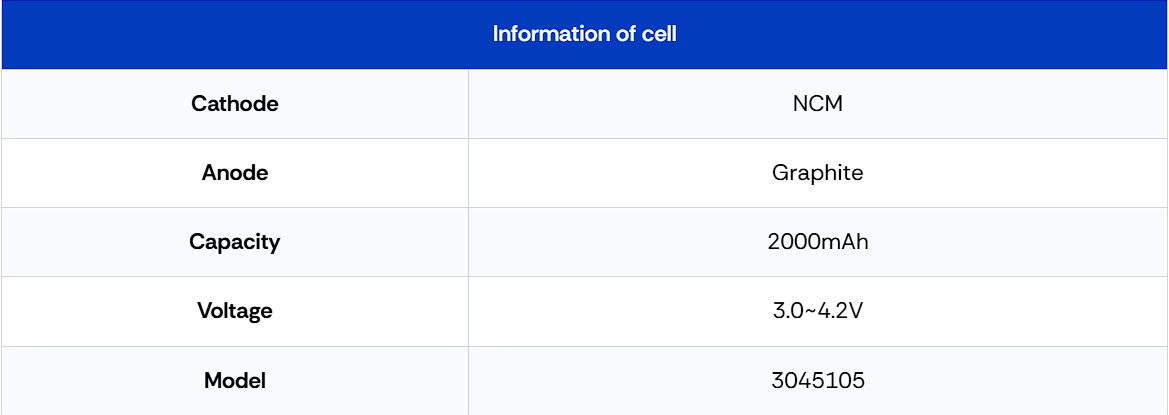Viewport: 1169px width, 415px height.
Task: Click the 2000mAh capacity value
Action: pyautogui.click(x=818, y=242)
